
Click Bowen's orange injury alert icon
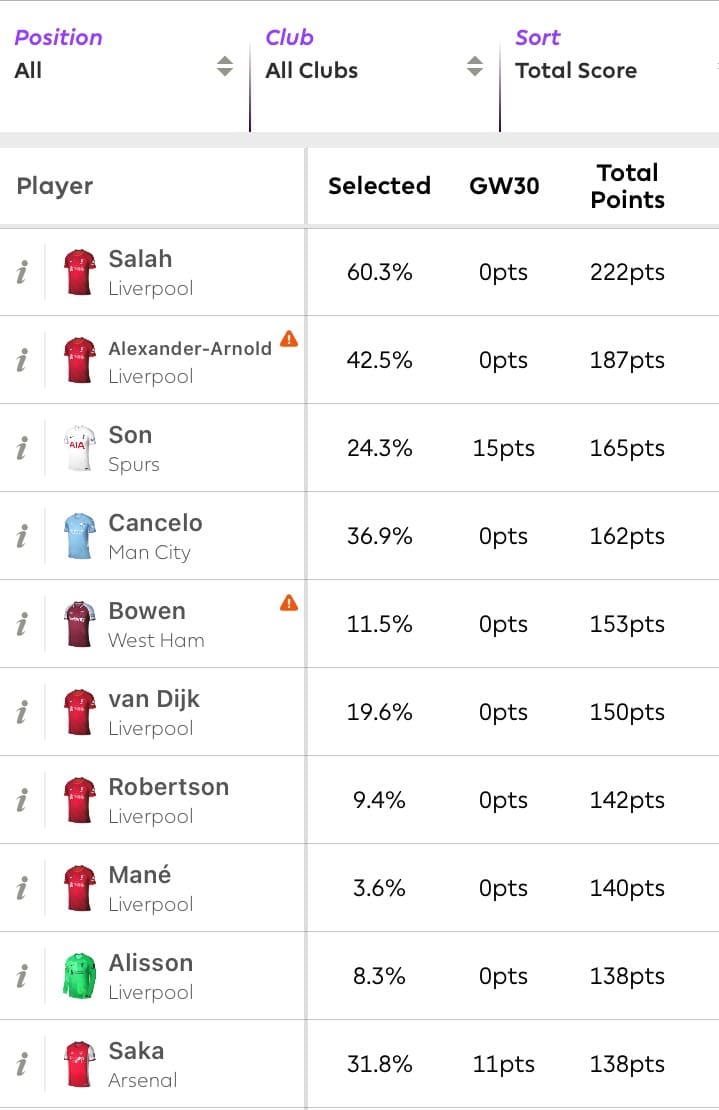pos(289,602)
